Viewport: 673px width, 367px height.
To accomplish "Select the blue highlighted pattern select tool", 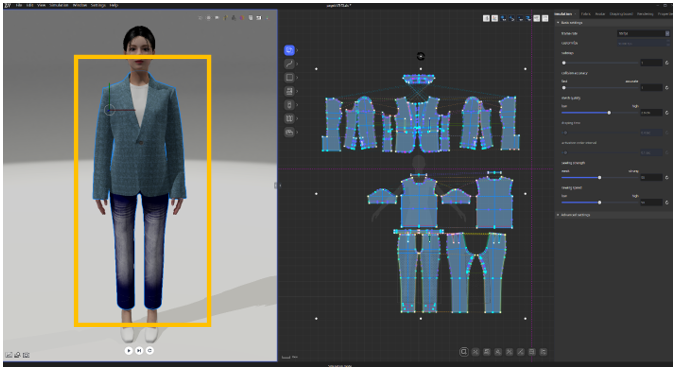I will [x=289, y=50].
